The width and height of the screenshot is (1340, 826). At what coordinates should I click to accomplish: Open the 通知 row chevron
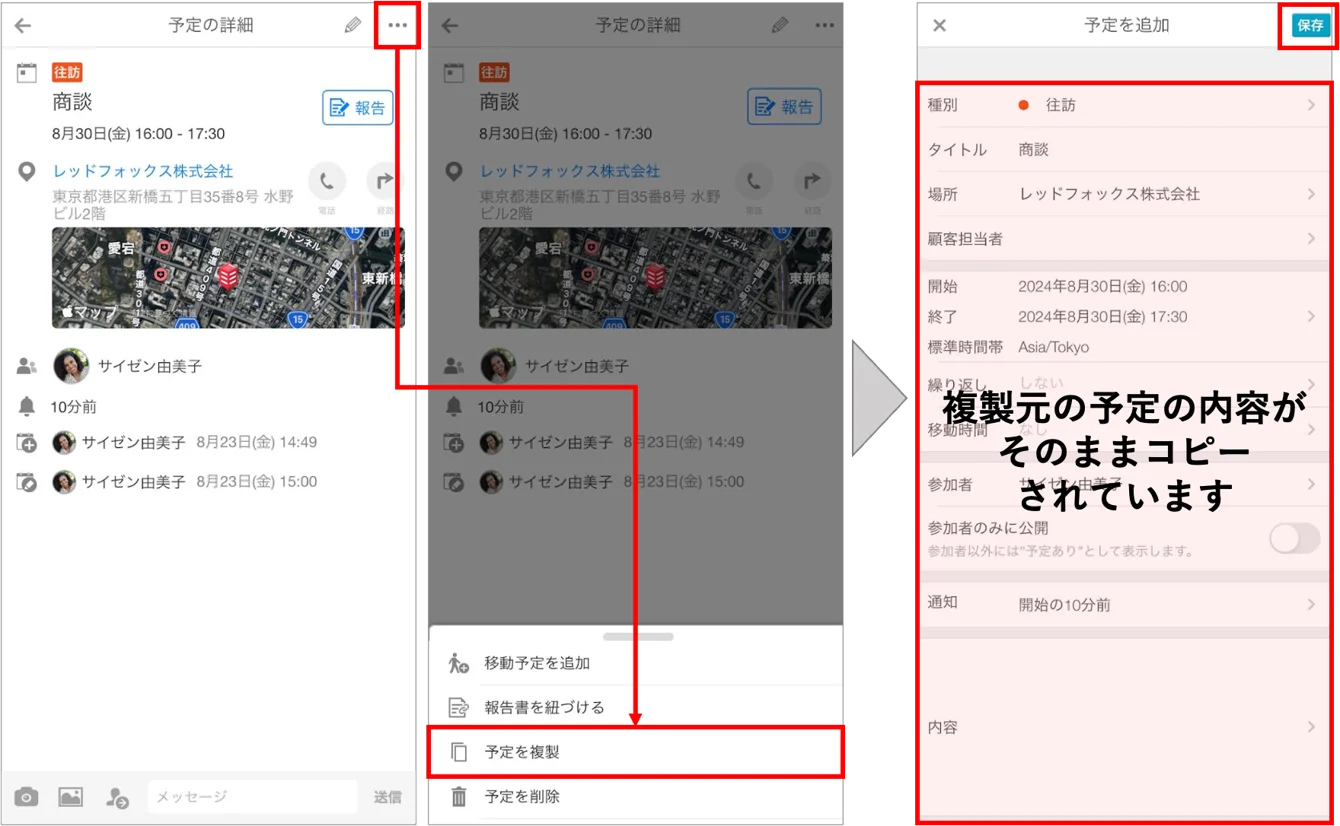point(1311,604)
